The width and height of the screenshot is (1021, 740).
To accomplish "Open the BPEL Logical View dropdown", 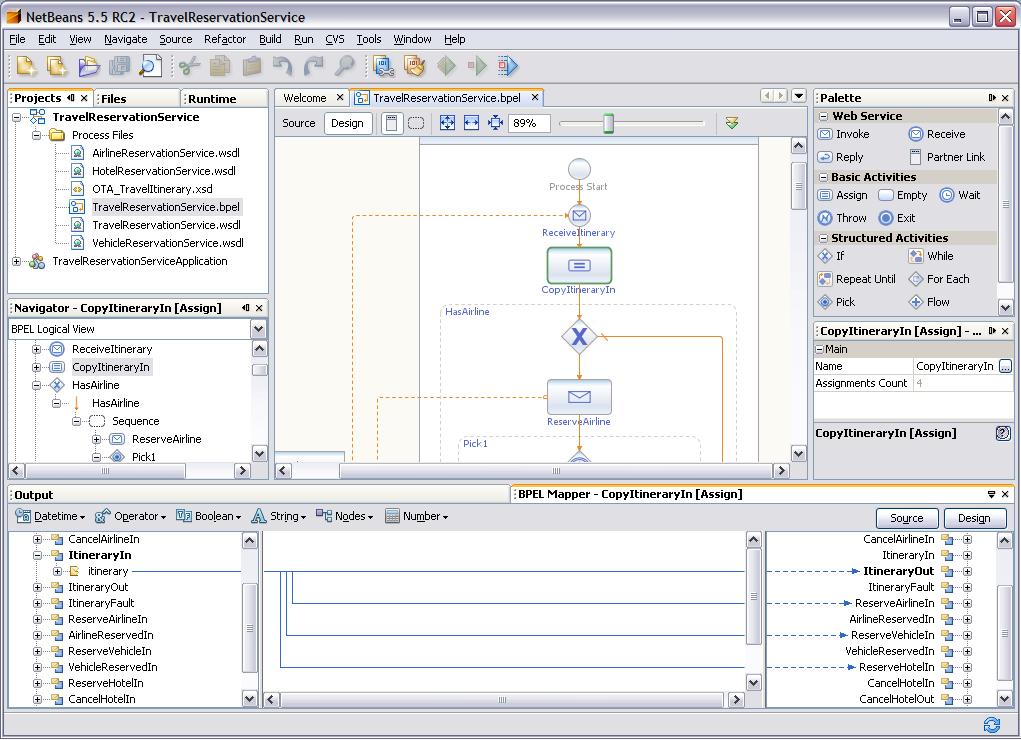I will (258, 329).
